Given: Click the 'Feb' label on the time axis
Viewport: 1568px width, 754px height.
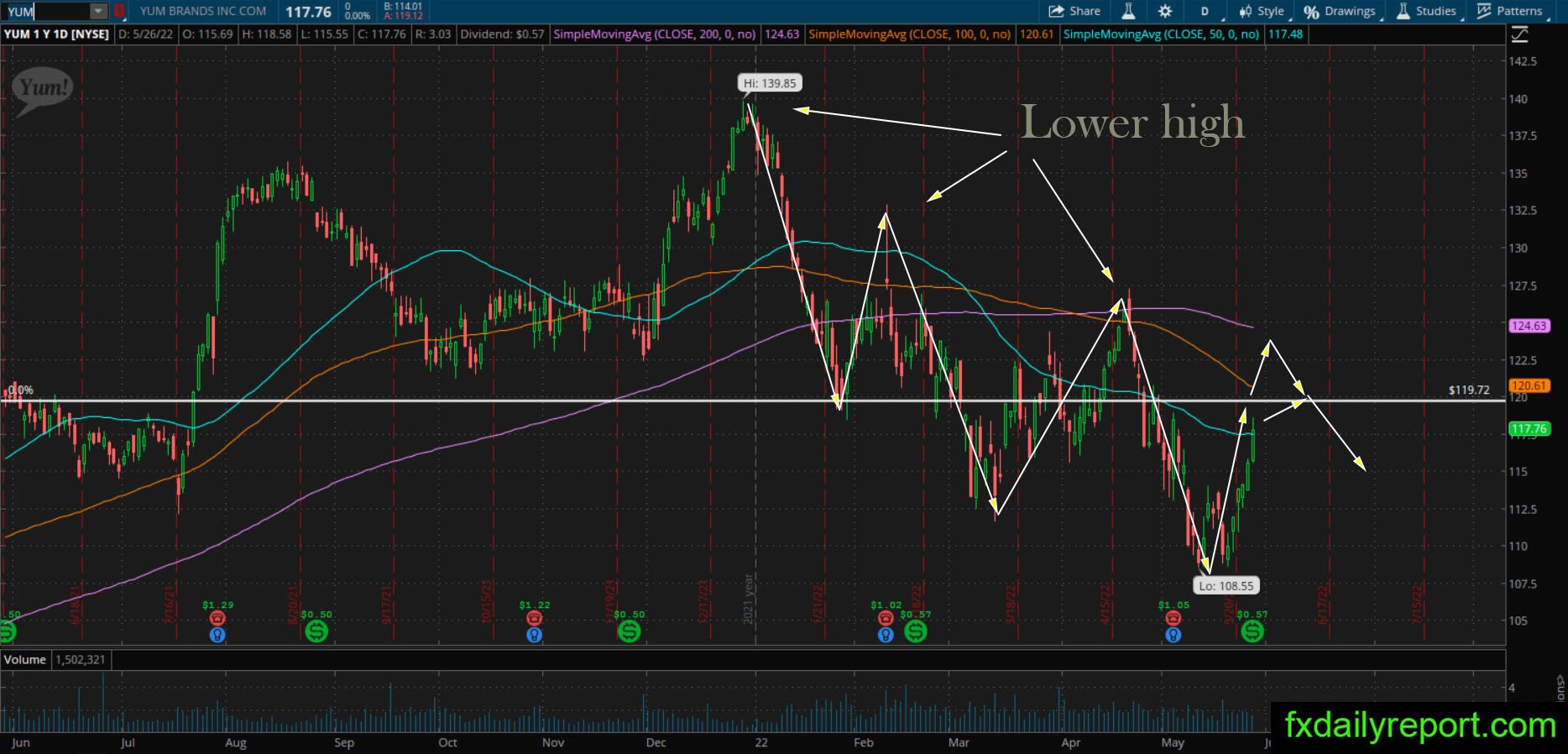Looking at the screenshot, I should 864,743.
